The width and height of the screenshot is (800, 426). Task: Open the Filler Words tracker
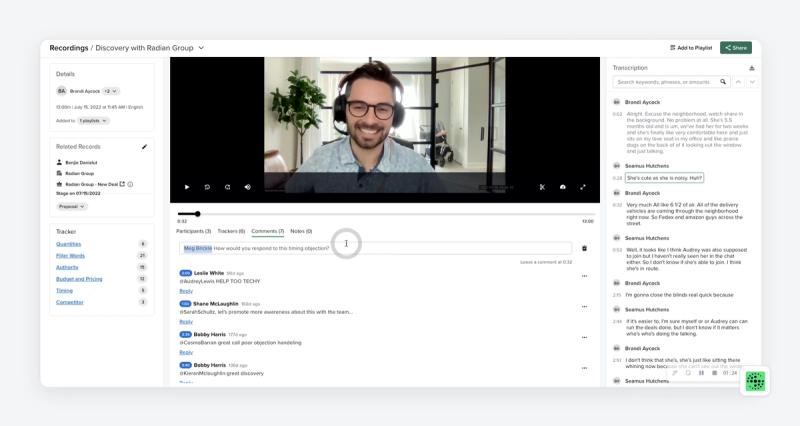[70, 256]
